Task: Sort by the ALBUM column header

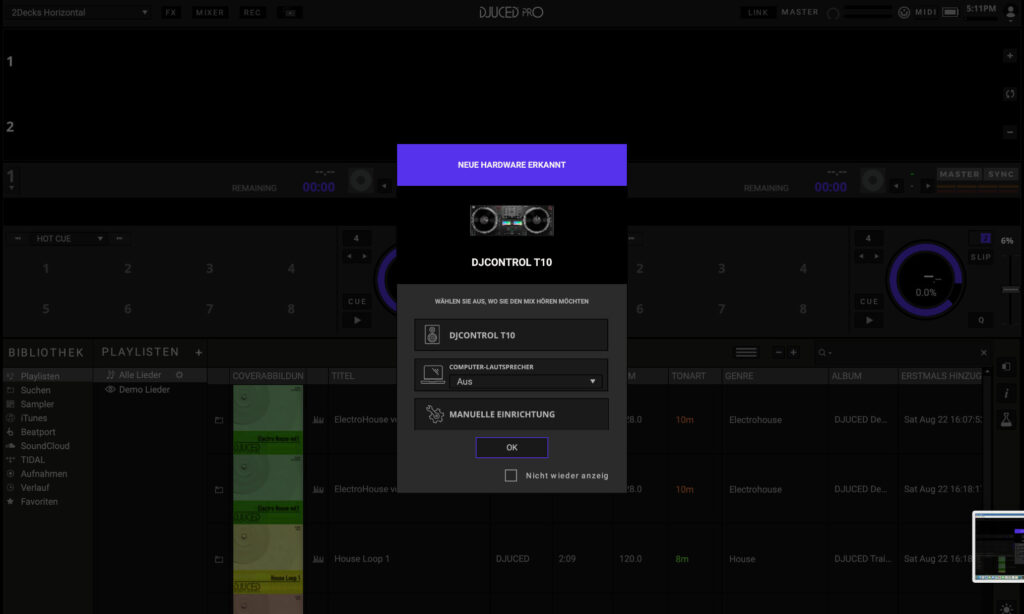Action: pos(846,376)
